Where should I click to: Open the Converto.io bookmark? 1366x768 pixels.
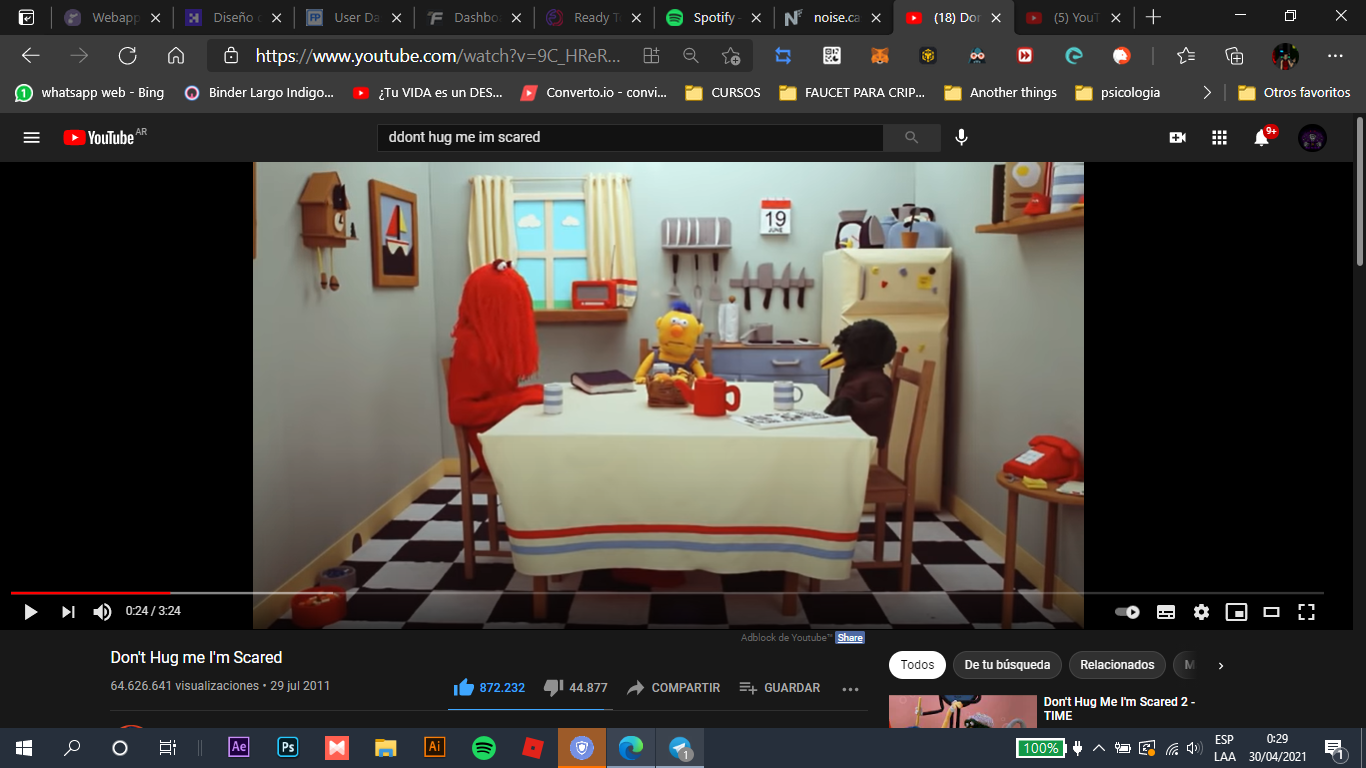[x=594, y=93]
